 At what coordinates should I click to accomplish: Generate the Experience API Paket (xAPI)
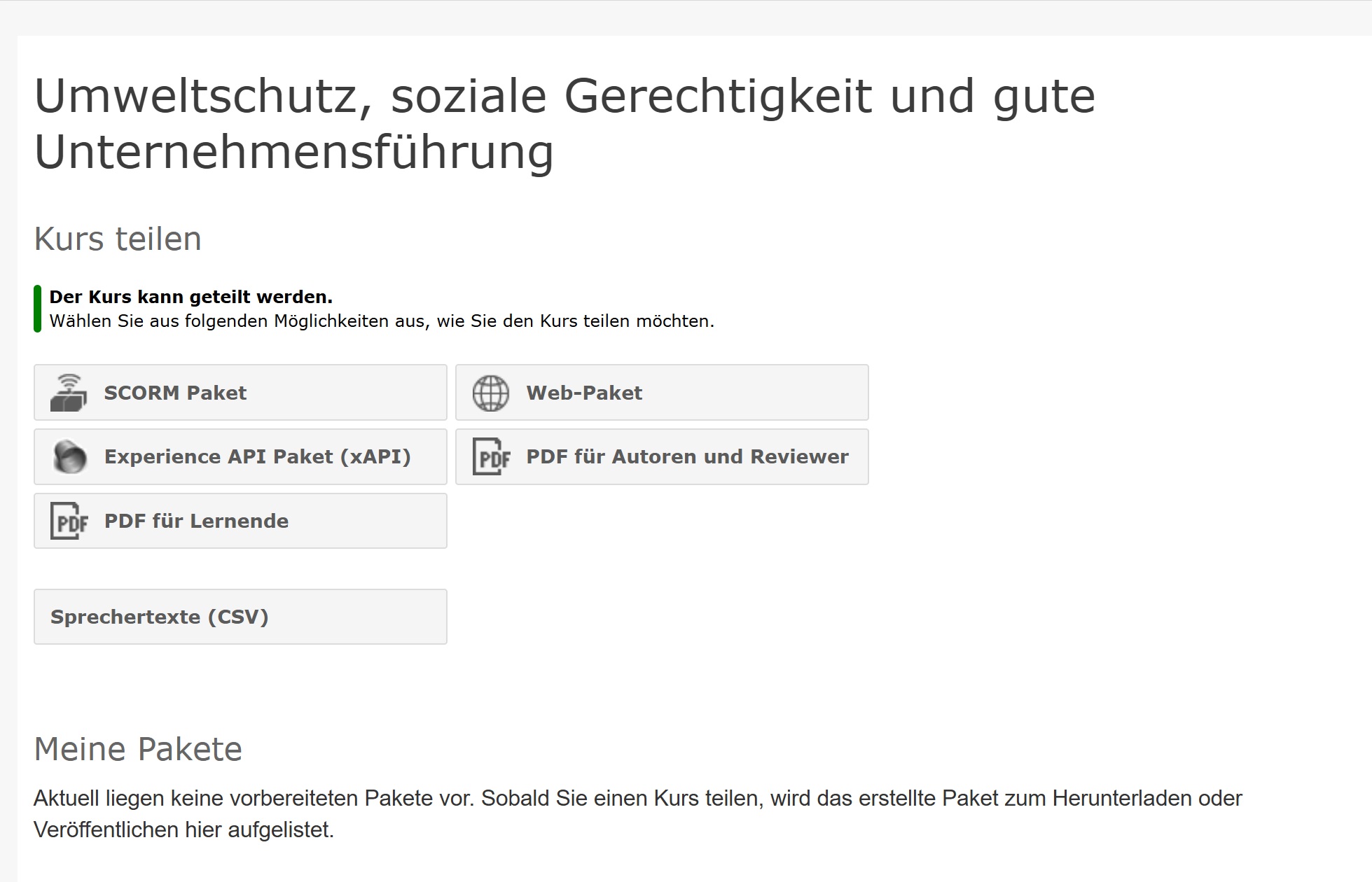[240, 456]
